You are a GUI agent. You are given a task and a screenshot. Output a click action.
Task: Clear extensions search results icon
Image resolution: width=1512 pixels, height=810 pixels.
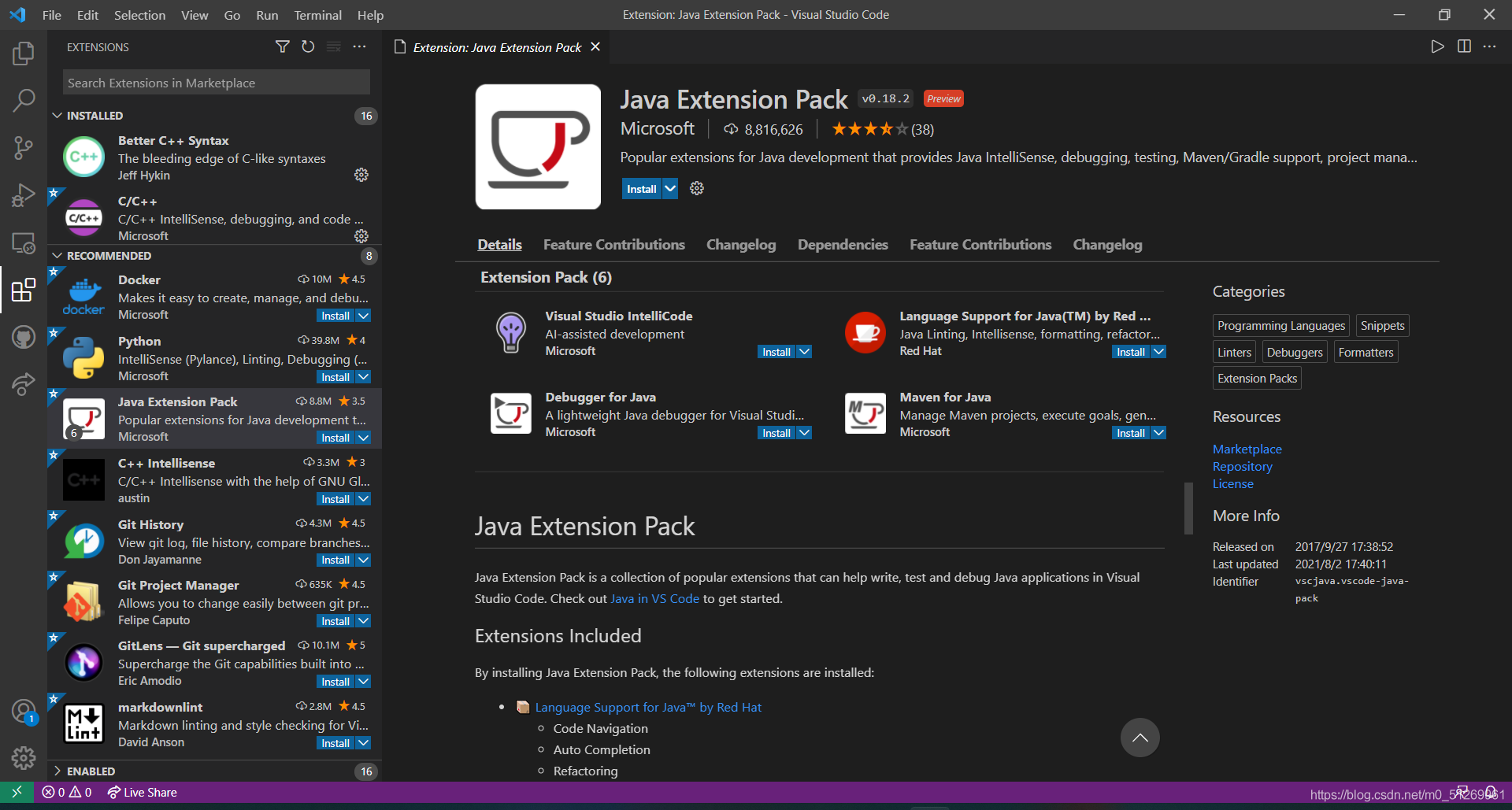pos(334,47)
